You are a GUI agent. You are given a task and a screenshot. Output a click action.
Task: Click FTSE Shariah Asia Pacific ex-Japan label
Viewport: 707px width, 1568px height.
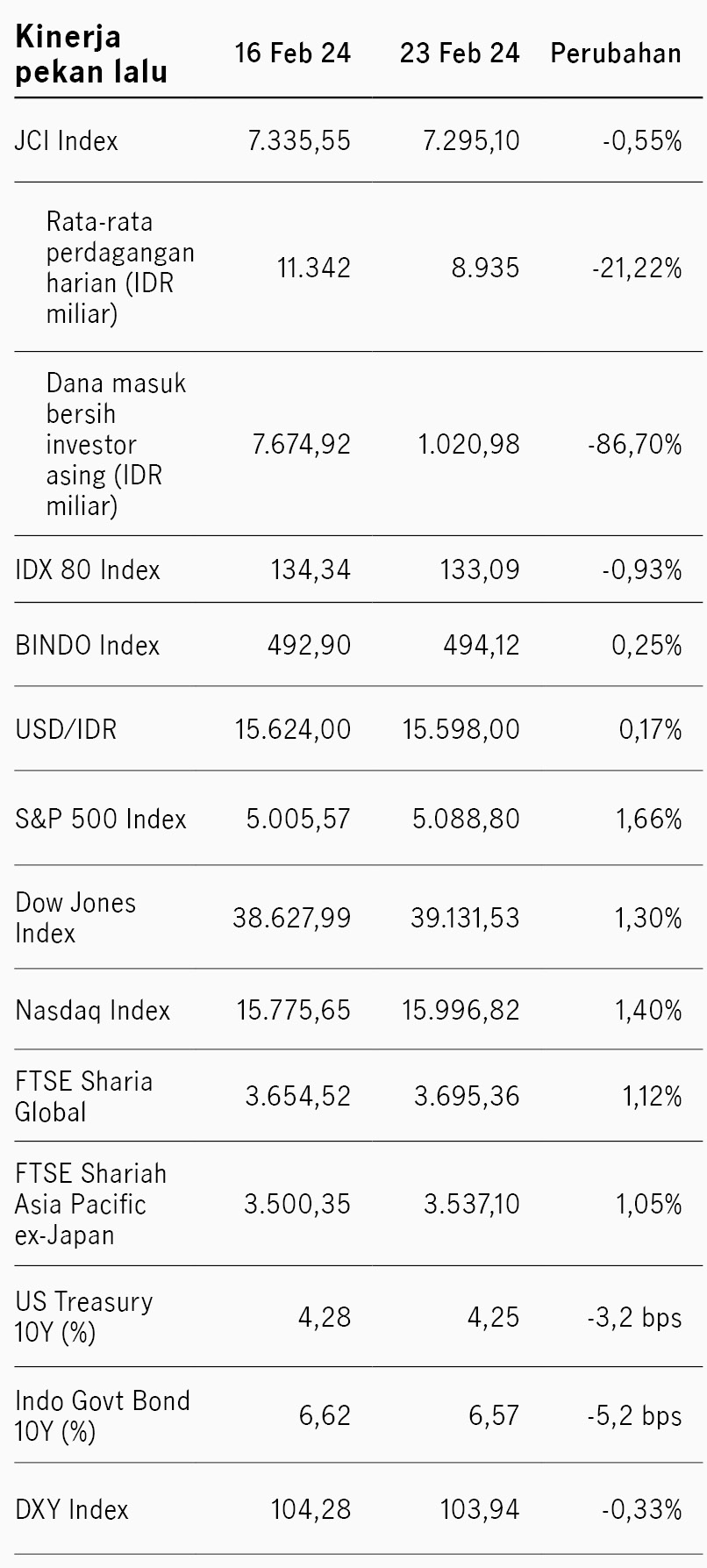point(90,1204)
